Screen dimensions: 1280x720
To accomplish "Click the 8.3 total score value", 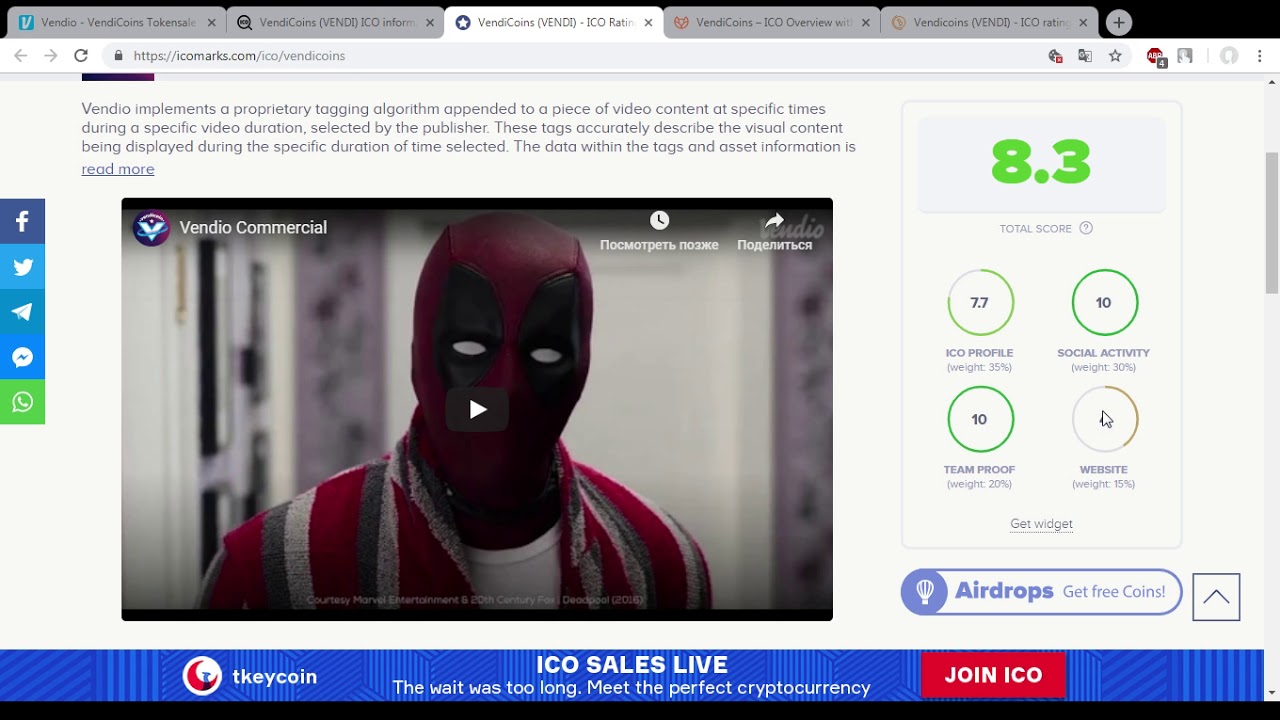I will point(1041,162).
